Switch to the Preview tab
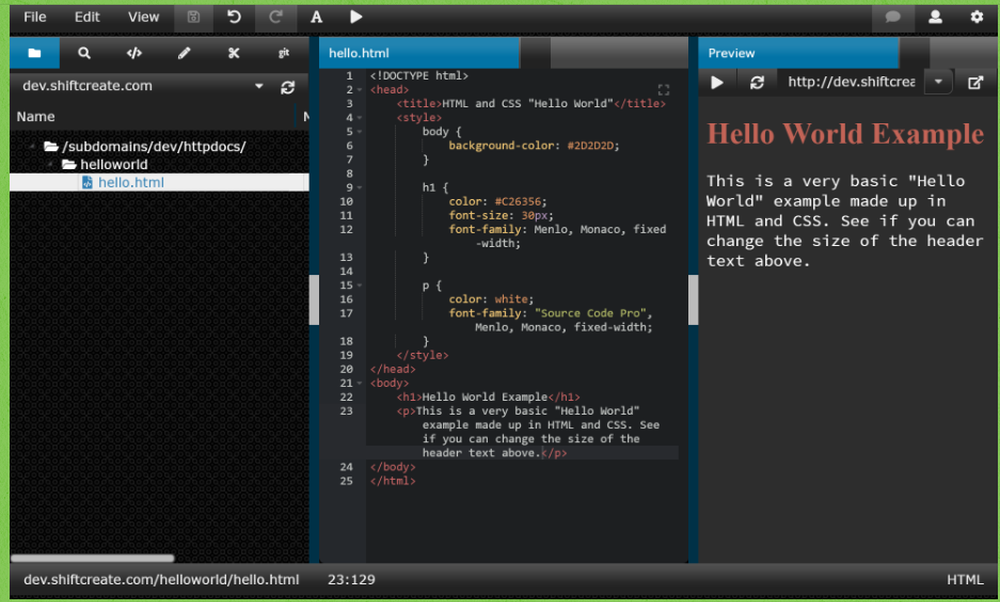This screenshot has height=602, width=1000. (798, 53)
